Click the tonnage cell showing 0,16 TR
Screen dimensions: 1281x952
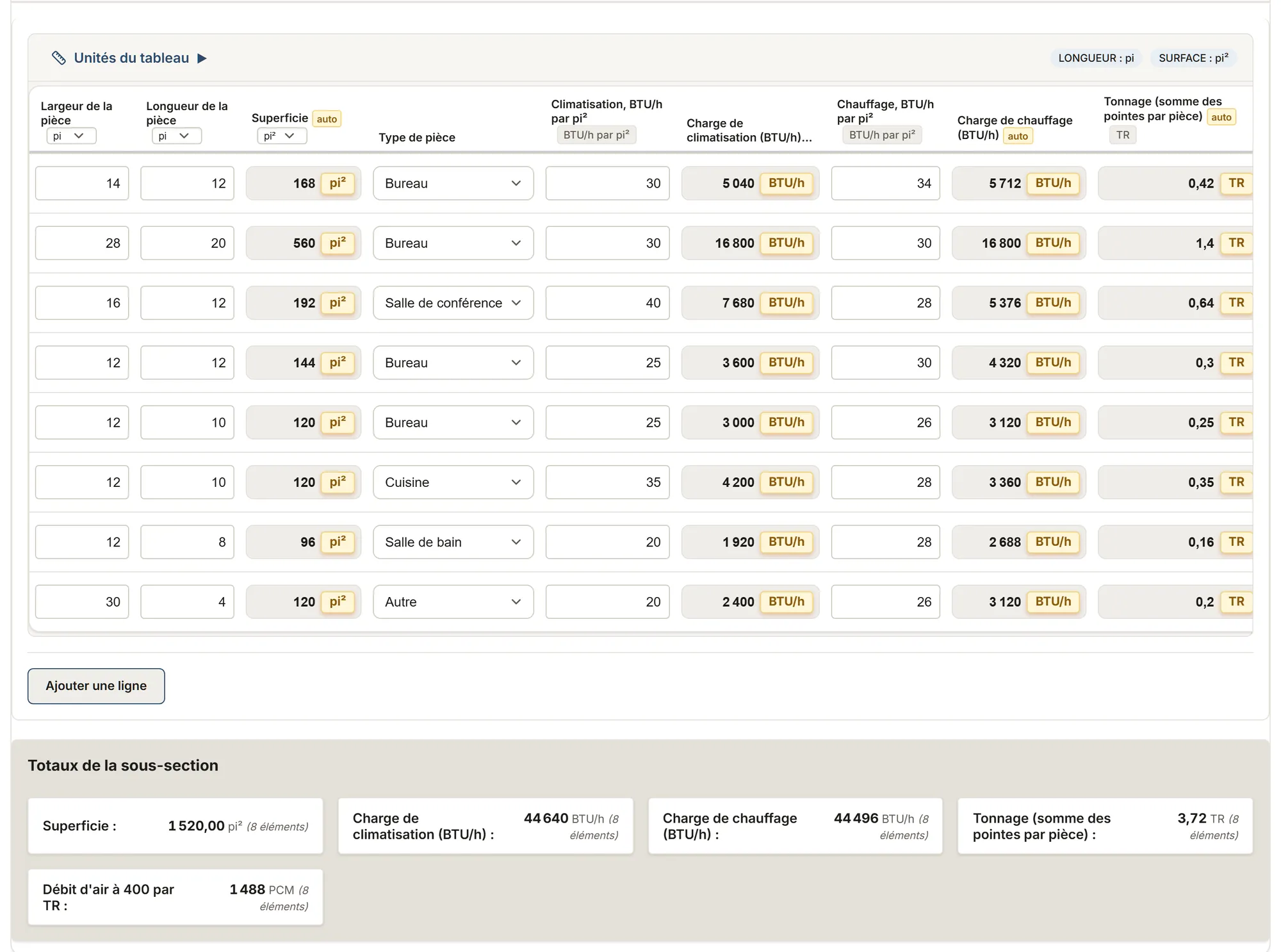[x=1175, y=542]
